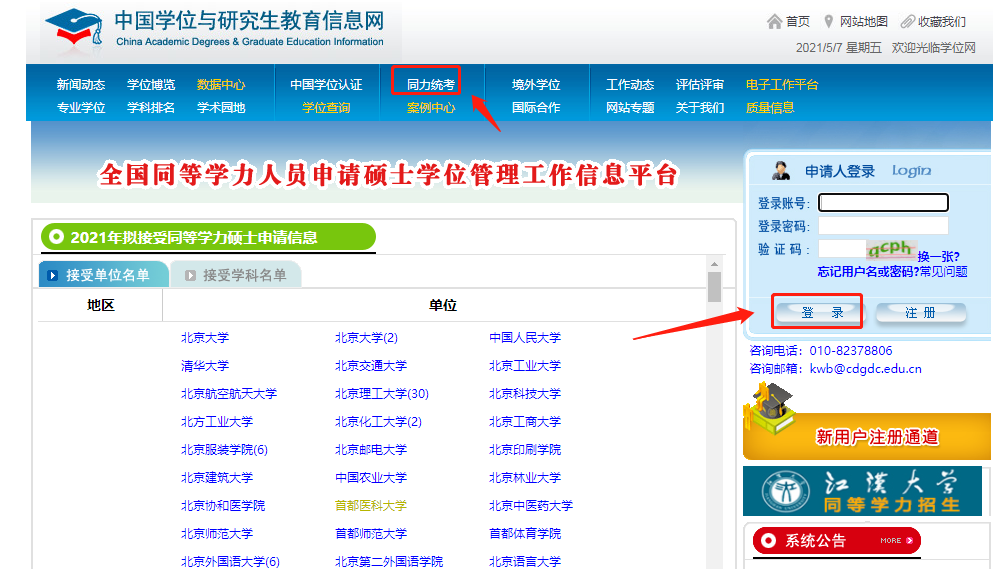Click 首页 link at top right
Viewport: 993px width, 569px height.
[x=797, y=22]
